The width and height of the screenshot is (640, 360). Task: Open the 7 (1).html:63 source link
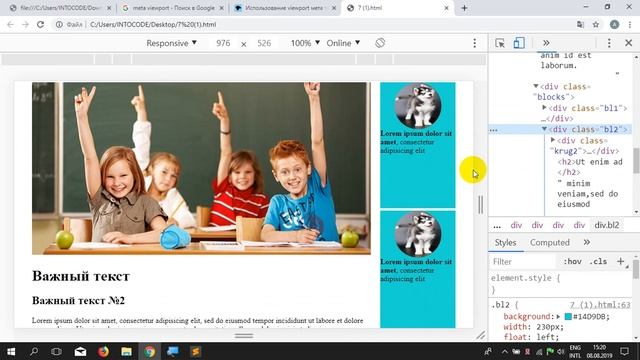(600, 305)
